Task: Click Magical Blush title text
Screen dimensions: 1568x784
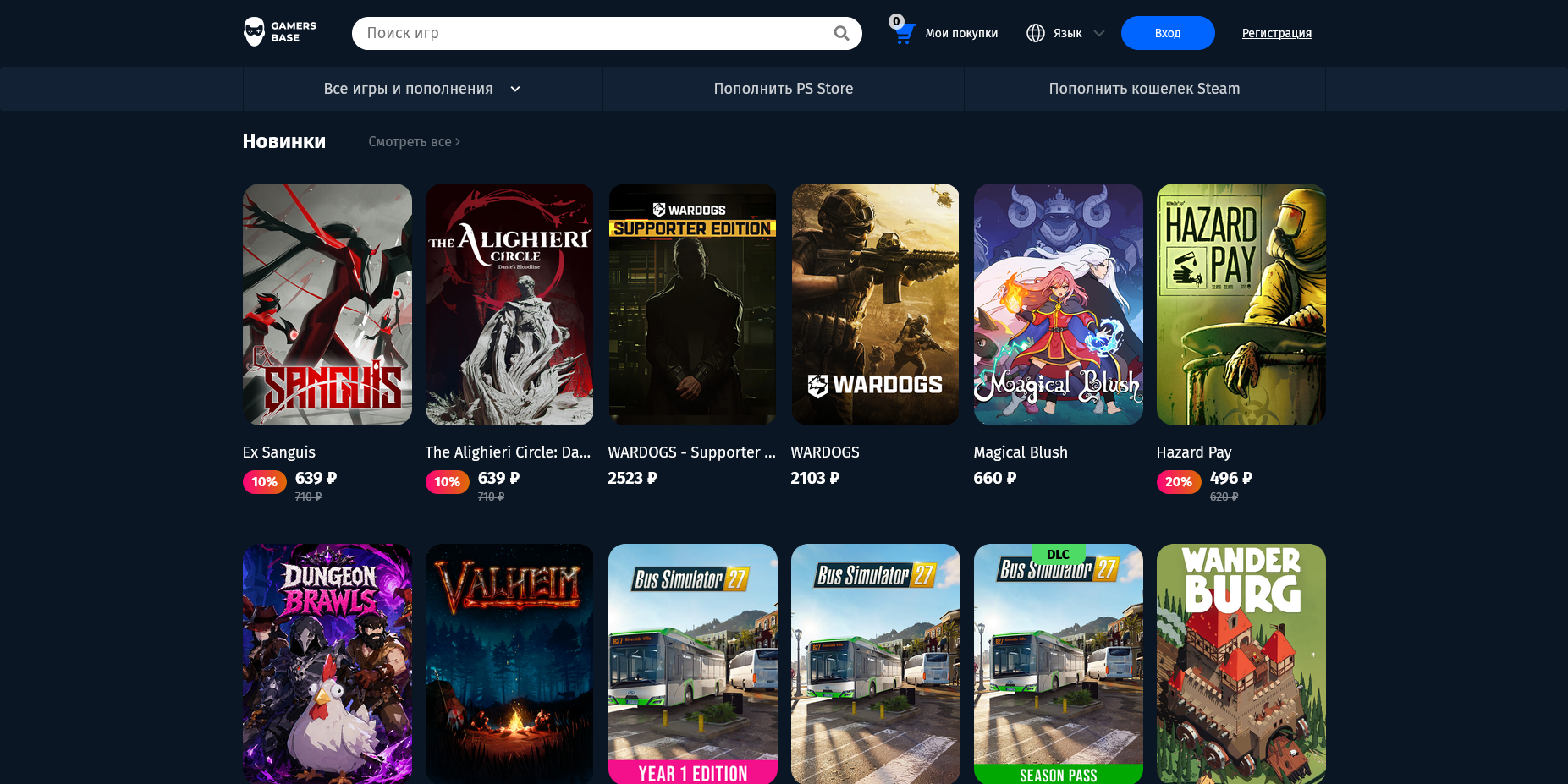Action: (x=1021, y=452)
